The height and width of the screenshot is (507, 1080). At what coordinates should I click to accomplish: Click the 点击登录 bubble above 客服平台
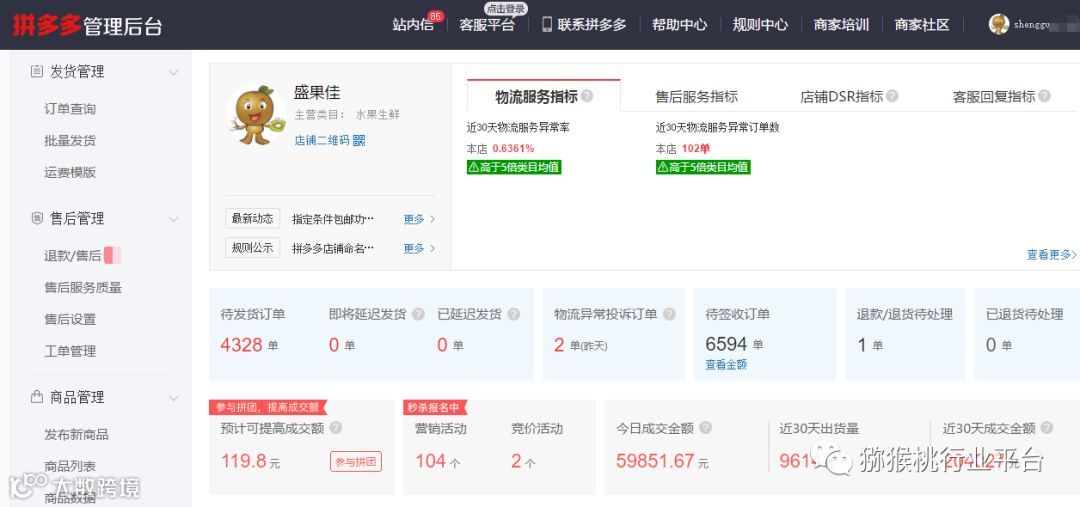pos(506,8)
